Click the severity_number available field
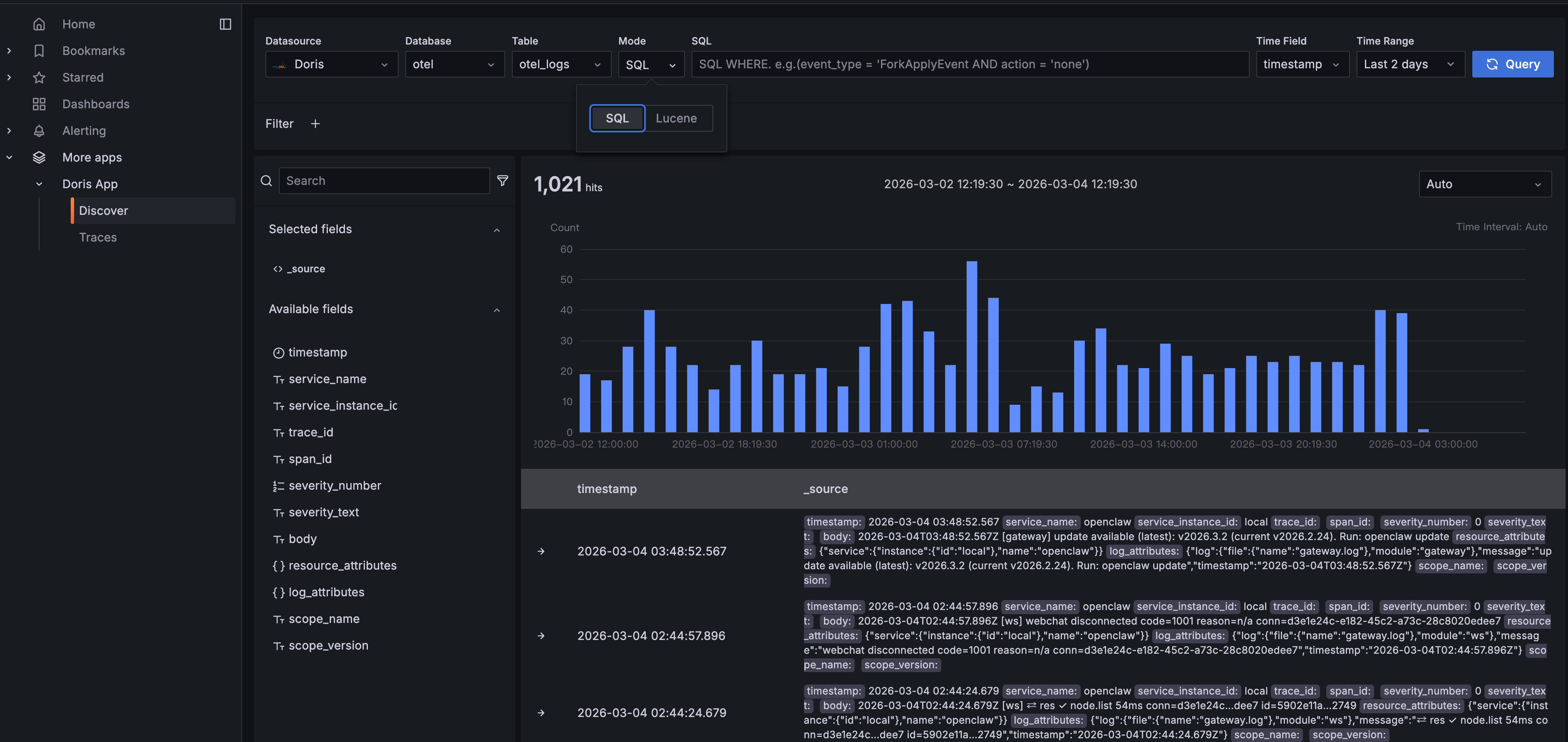 [x=334, y=486]
